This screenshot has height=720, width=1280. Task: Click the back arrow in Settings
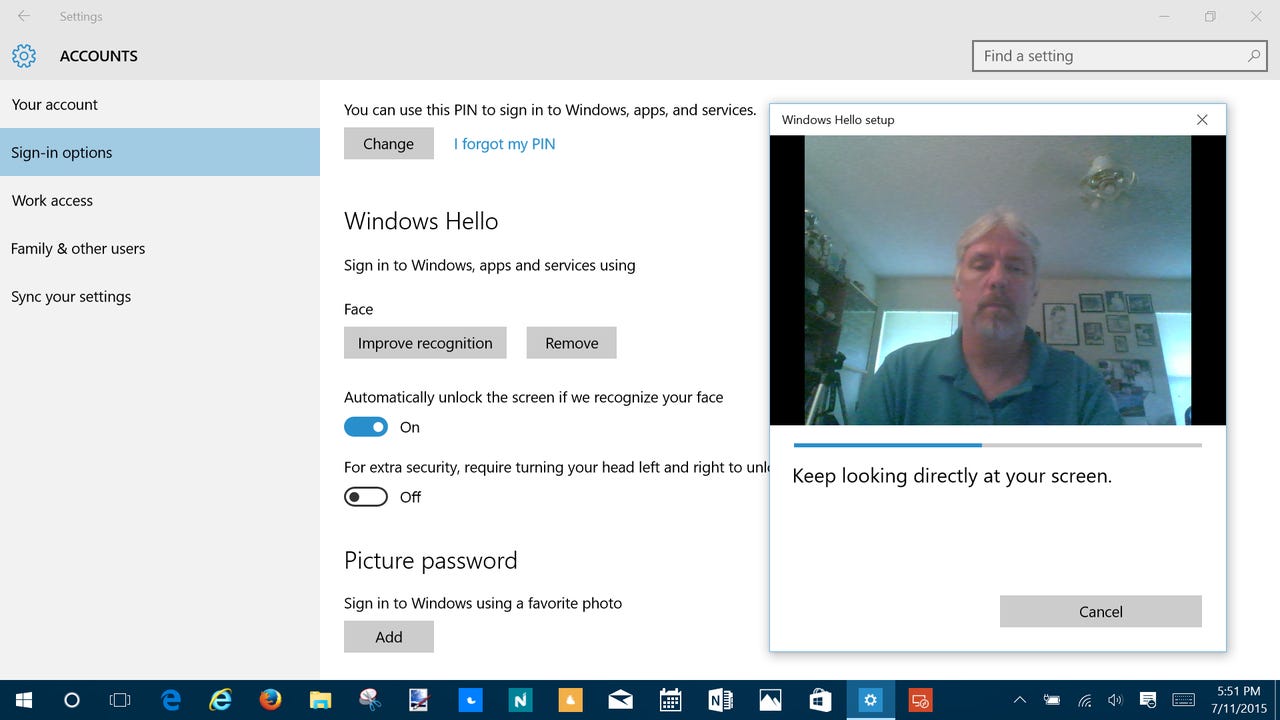coord(22,16)
